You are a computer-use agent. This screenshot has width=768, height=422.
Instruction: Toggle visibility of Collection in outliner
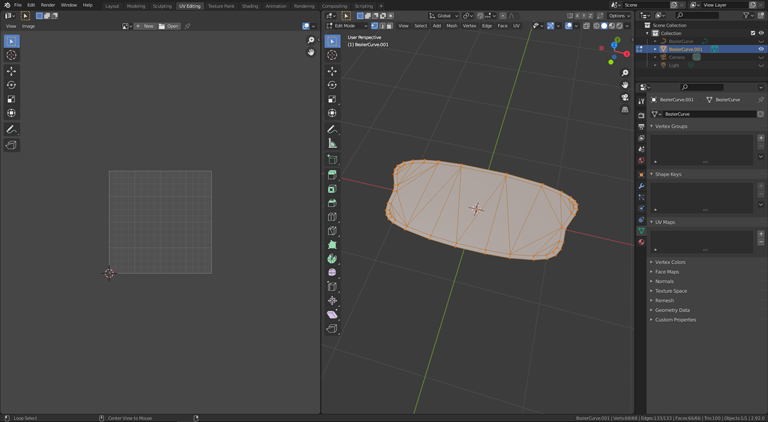pyautogui.click(x=761, y=33)
